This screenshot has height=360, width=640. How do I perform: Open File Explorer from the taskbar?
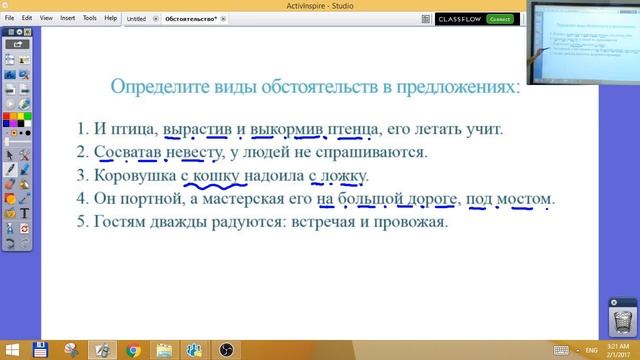click(x=164, y=350)
